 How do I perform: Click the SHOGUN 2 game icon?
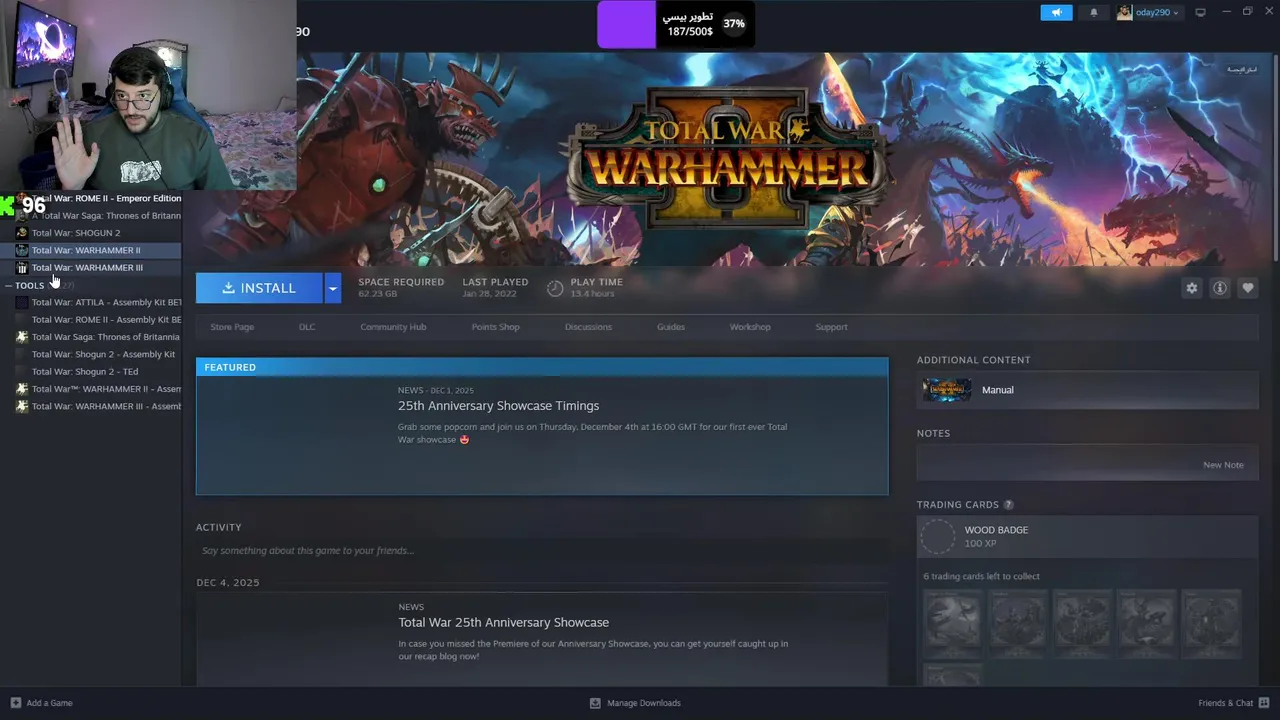22,233
